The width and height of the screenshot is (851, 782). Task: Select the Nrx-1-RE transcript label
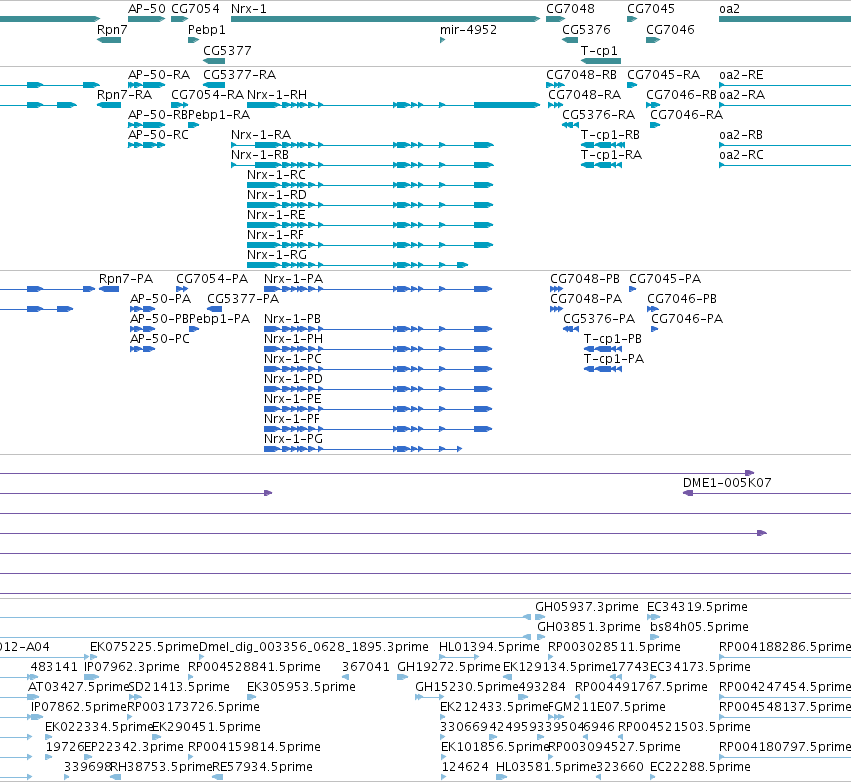276,214
